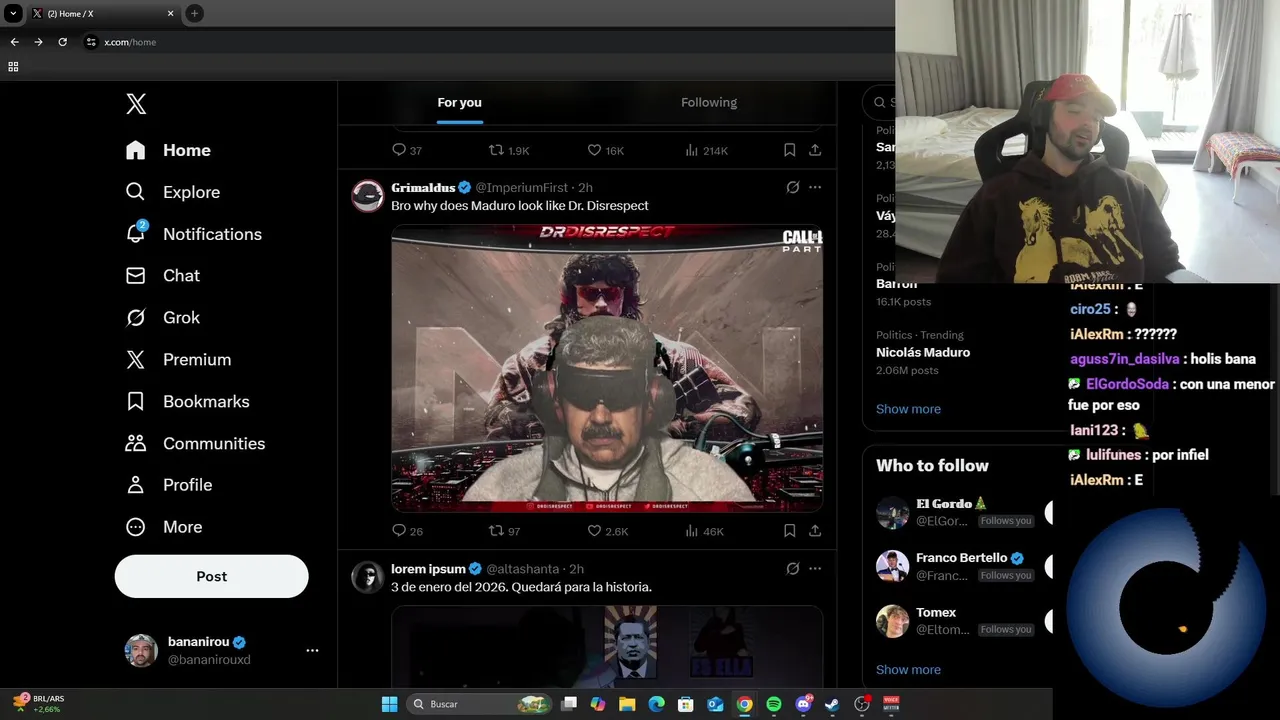Viewport: 1280px width, 720px height.
Task: Open the Chat section
Action: click(x=162, y=275)
